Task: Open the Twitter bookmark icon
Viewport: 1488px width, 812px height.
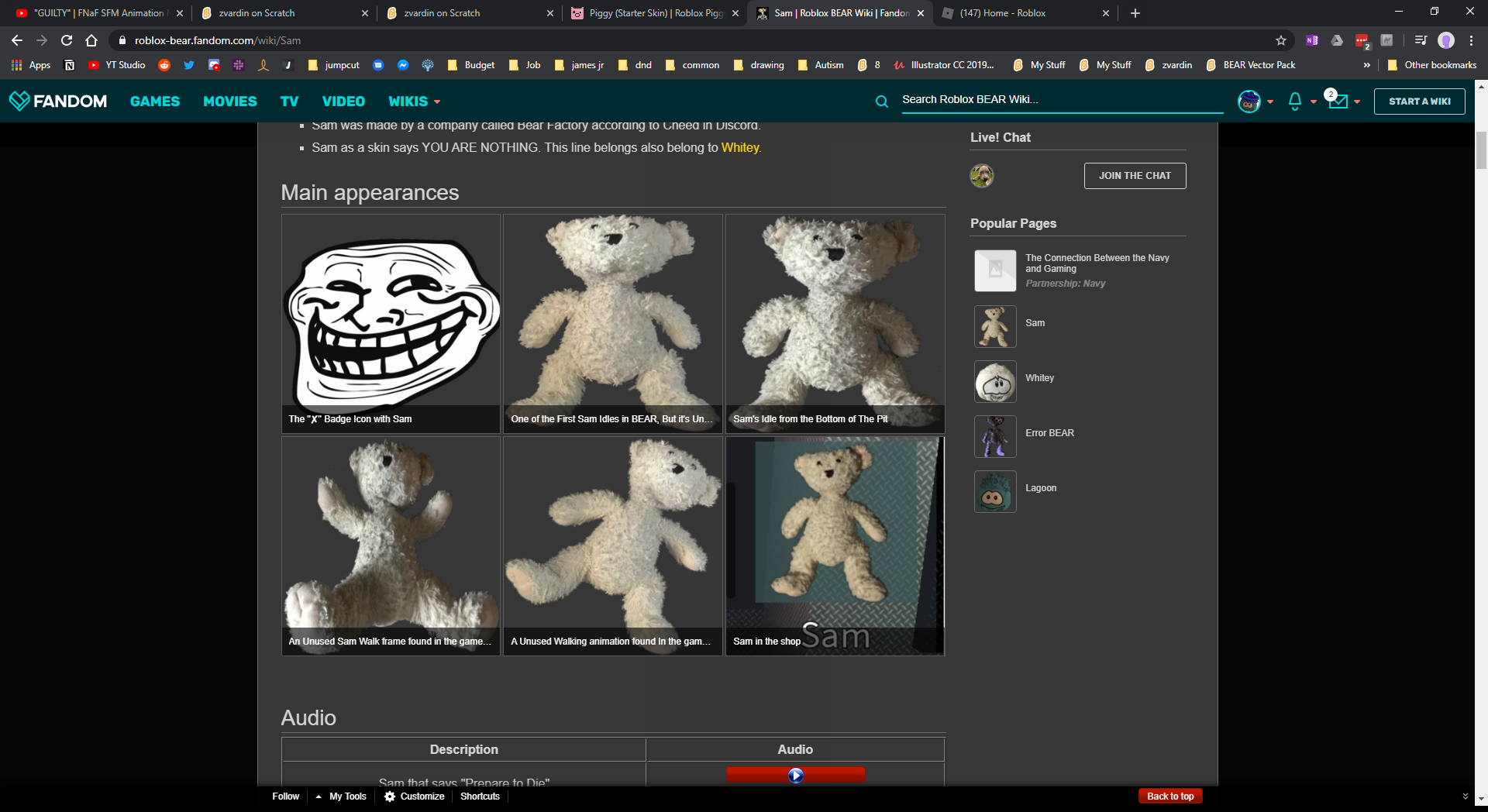Action: coord(189,65)
